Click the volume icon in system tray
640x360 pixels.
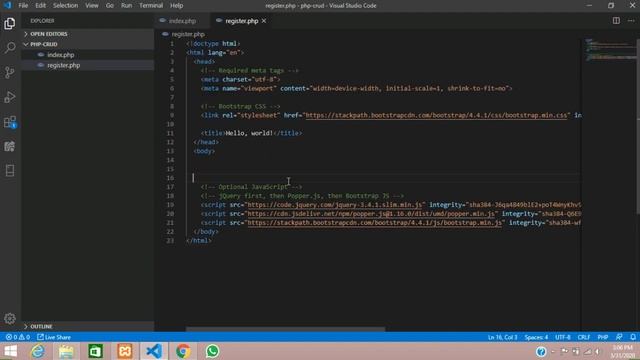click(597, 351)
